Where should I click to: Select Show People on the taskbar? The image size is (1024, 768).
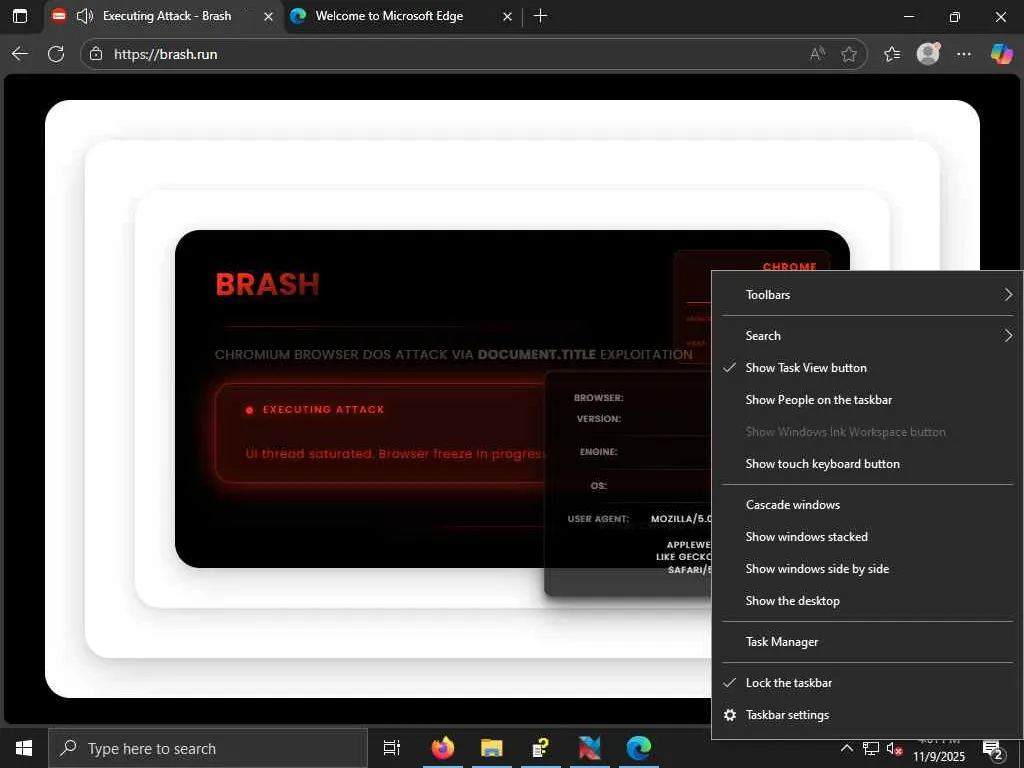[x=867, y=400]
